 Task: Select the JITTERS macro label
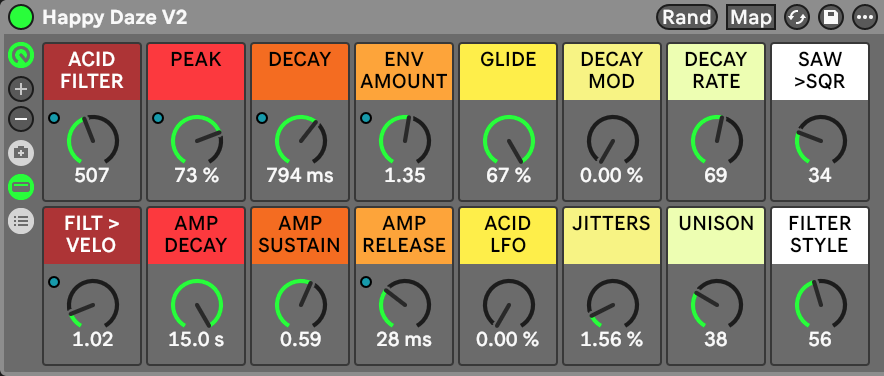tap(612, 236)
